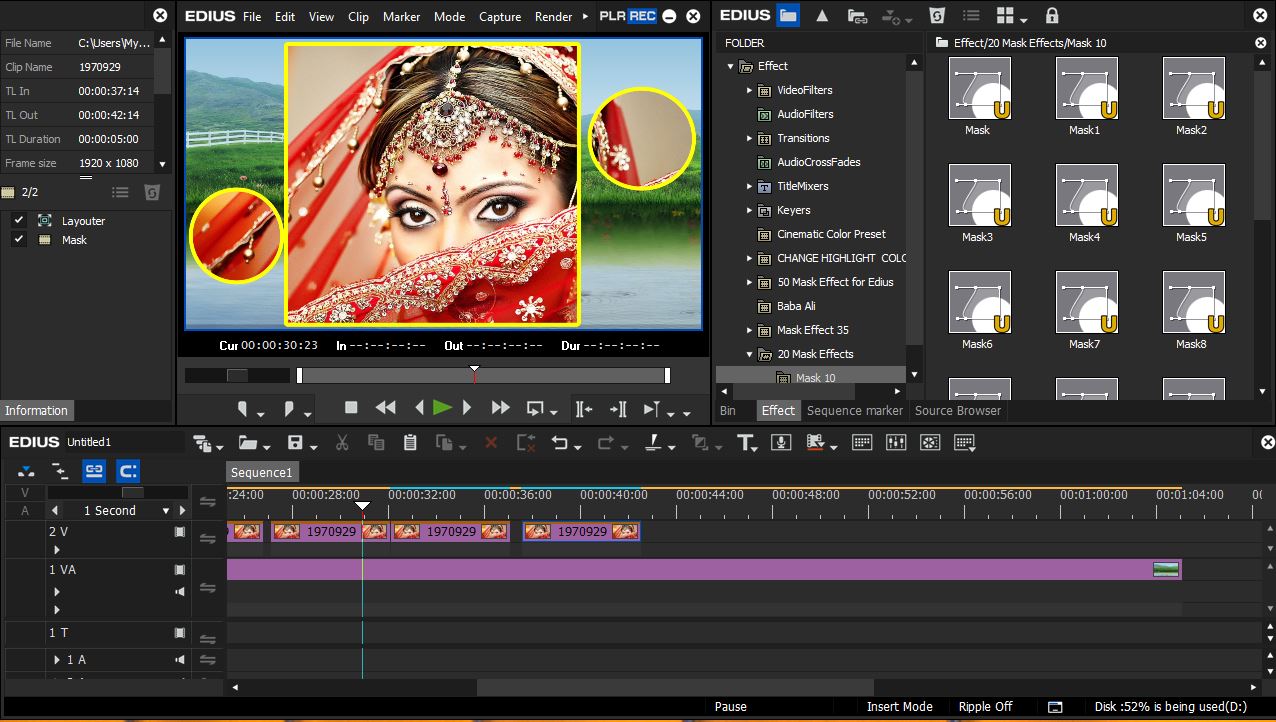1276x722 pixels.
Task: Click the voice-over microphone icon
Action: 782,443
